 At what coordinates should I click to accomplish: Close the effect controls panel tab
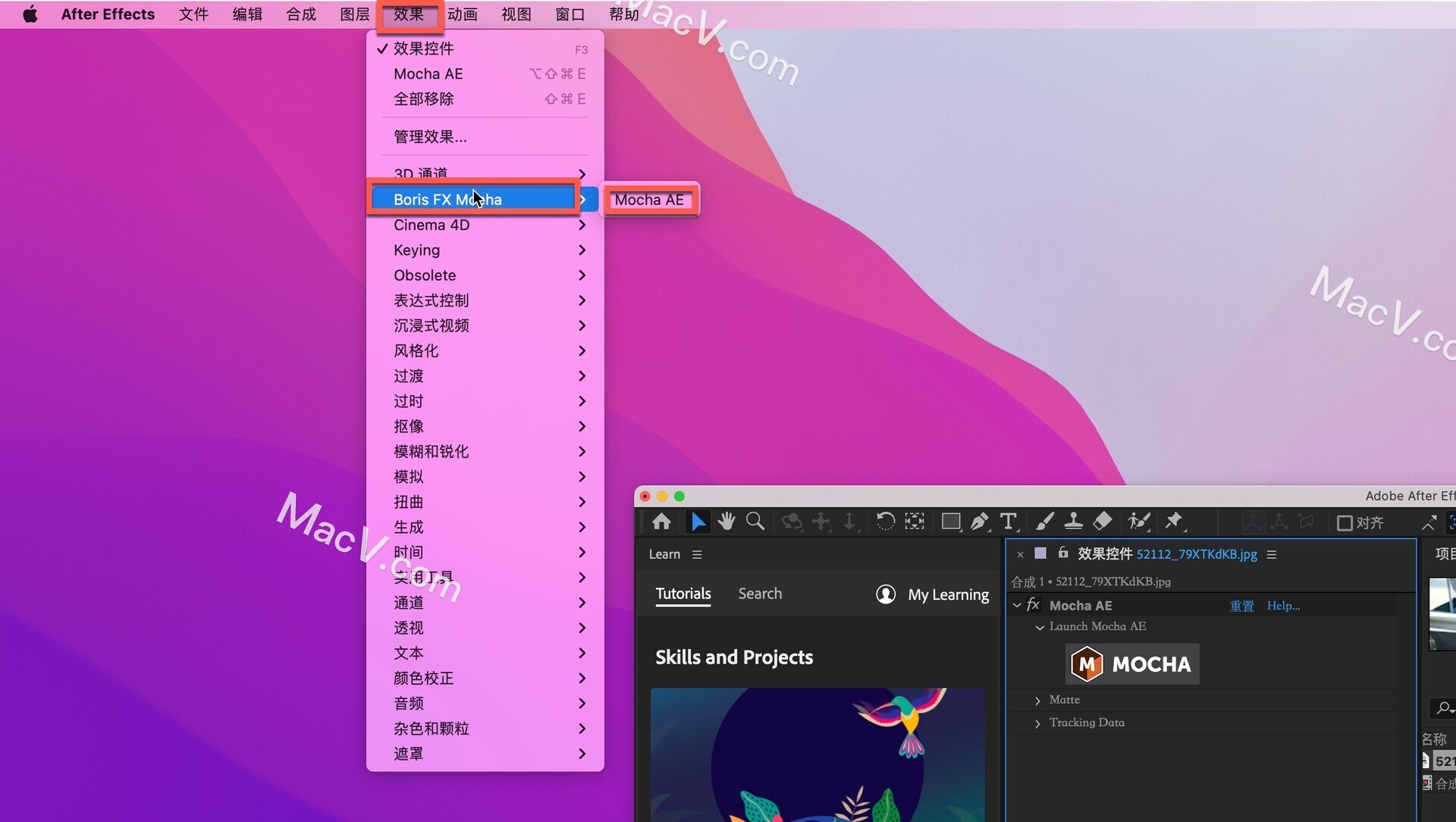pos(1020,554)
